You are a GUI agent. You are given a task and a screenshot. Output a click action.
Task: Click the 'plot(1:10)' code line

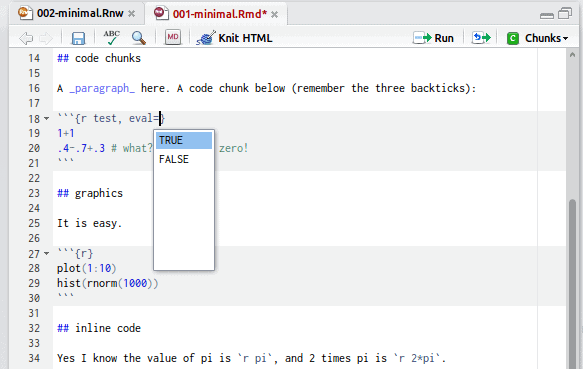tap(87, 268)
